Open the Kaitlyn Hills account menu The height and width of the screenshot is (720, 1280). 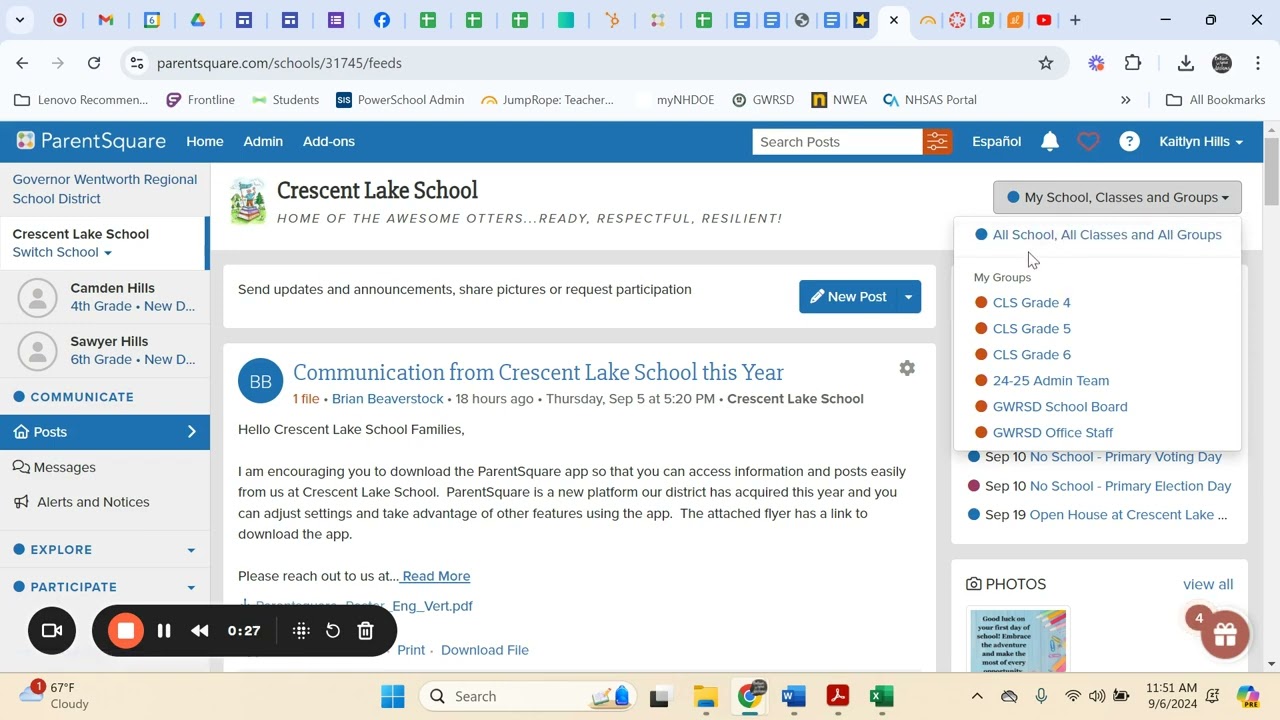(1200, 141)
